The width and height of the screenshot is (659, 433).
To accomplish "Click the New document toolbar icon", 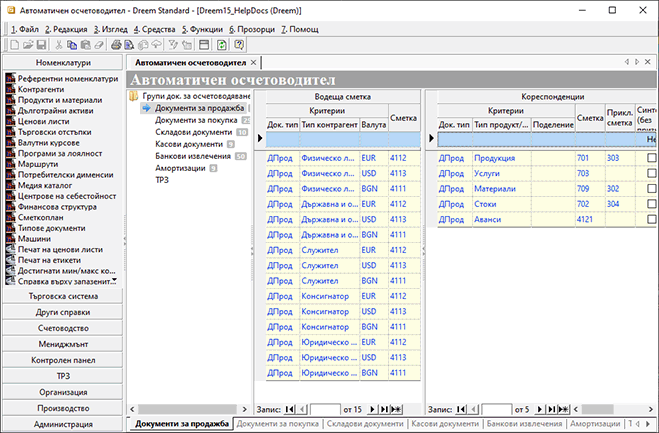I will 15,45.
